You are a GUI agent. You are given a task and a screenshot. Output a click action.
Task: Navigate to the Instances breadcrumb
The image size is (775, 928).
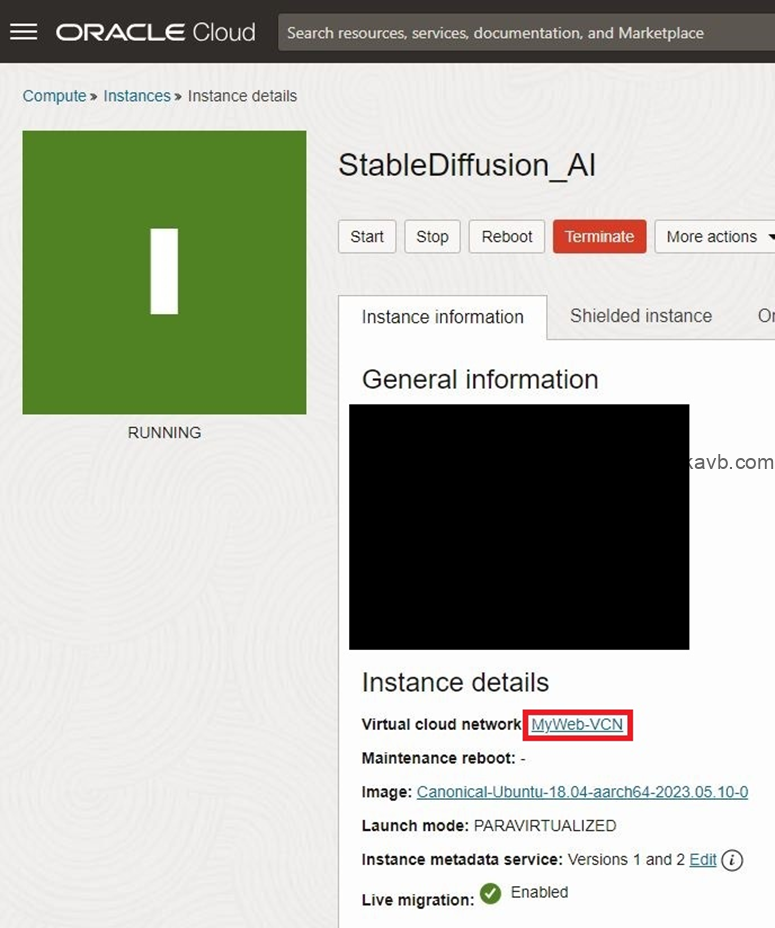click(137, 96)
